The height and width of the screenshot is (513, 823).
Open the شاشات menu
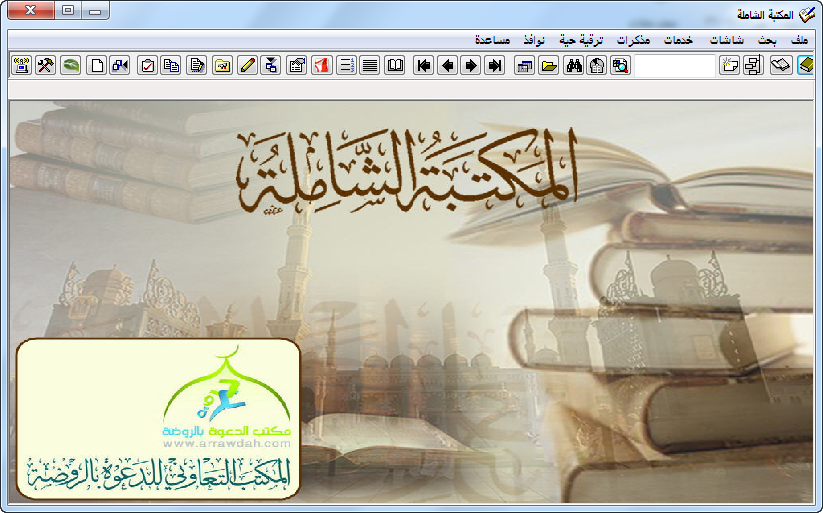point(727,40)
